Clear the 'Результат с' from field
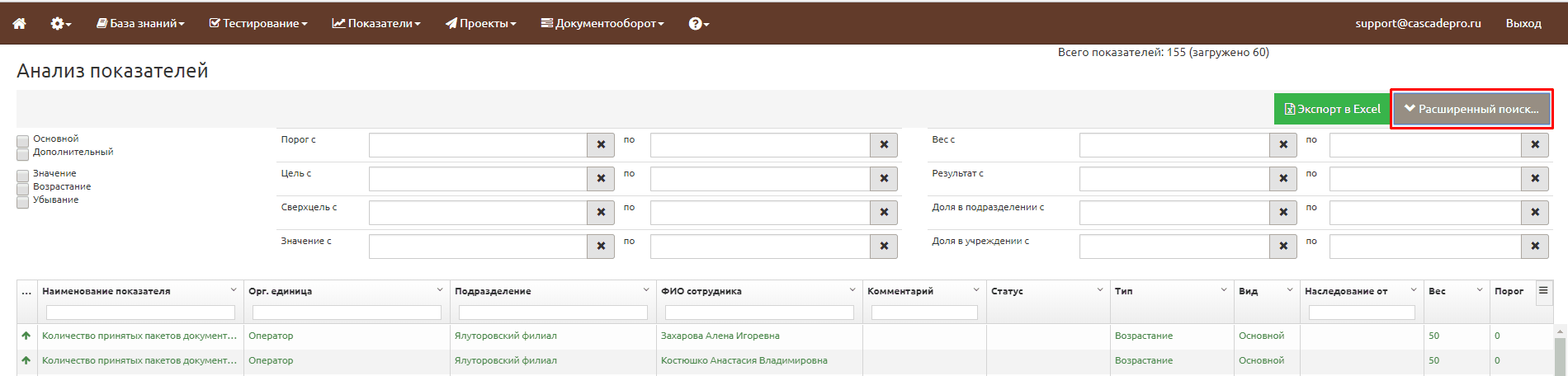The width and height of the screenshot is (1568, 376). click(x=1283, y=179)
